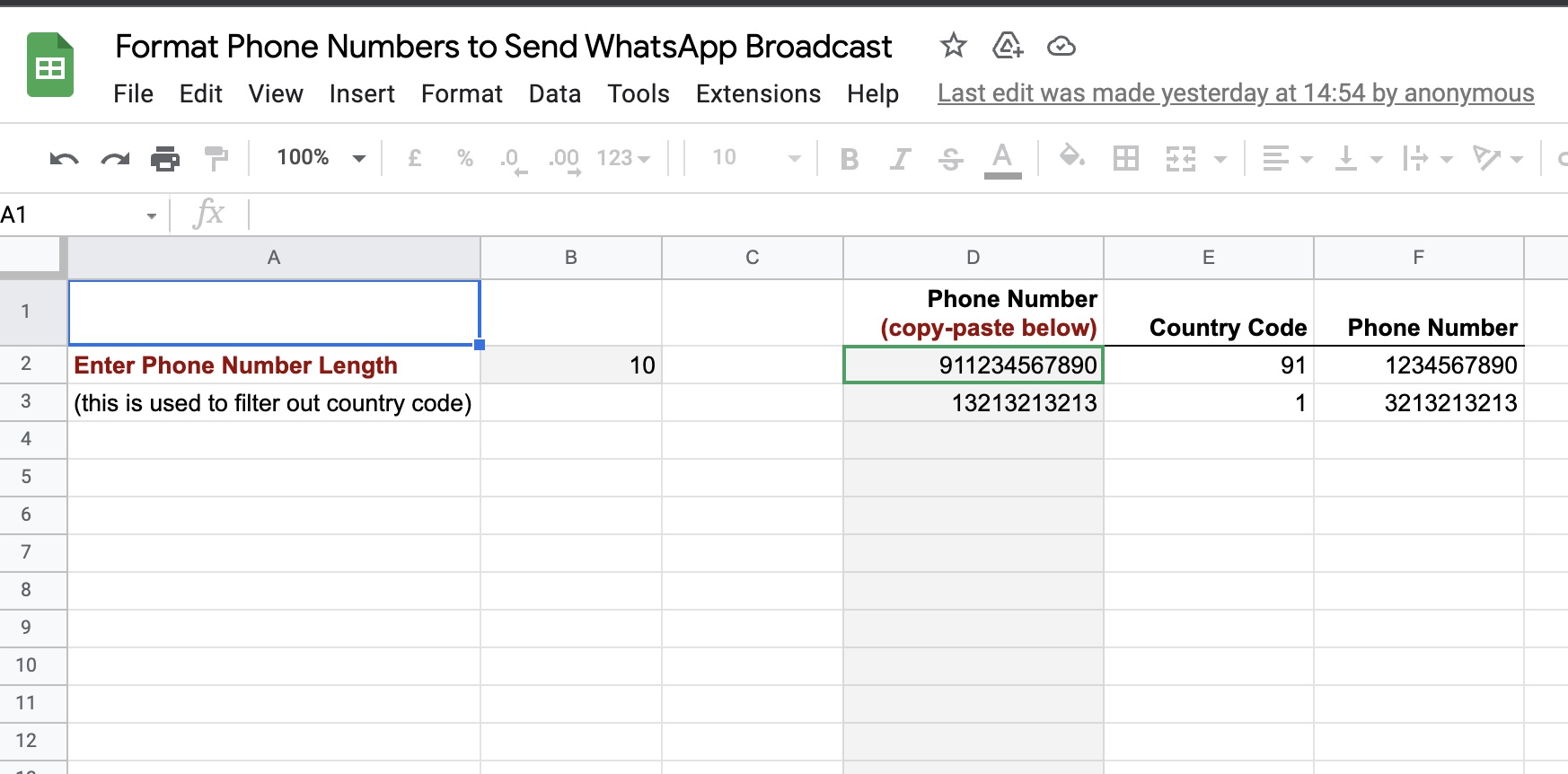Open the Tools menu

(x=639, y=93)
